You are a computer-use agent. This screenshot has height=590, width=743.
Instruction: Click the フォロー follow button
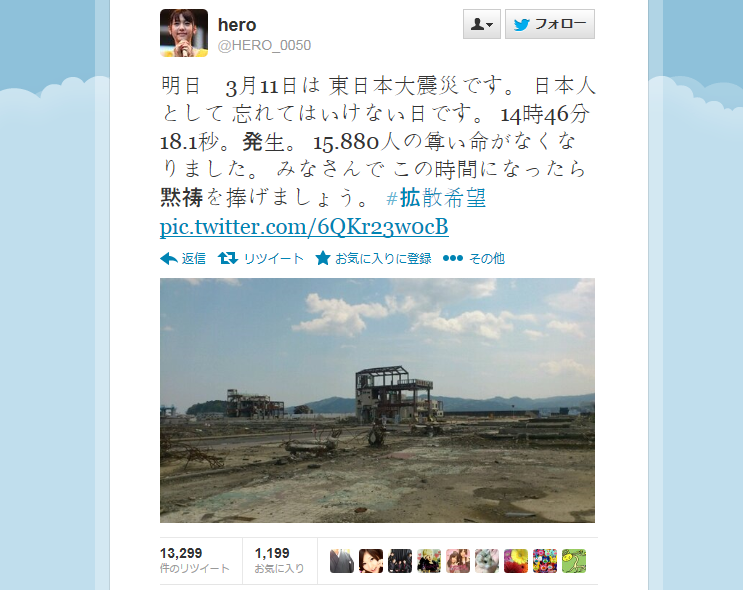click(550, 24)
